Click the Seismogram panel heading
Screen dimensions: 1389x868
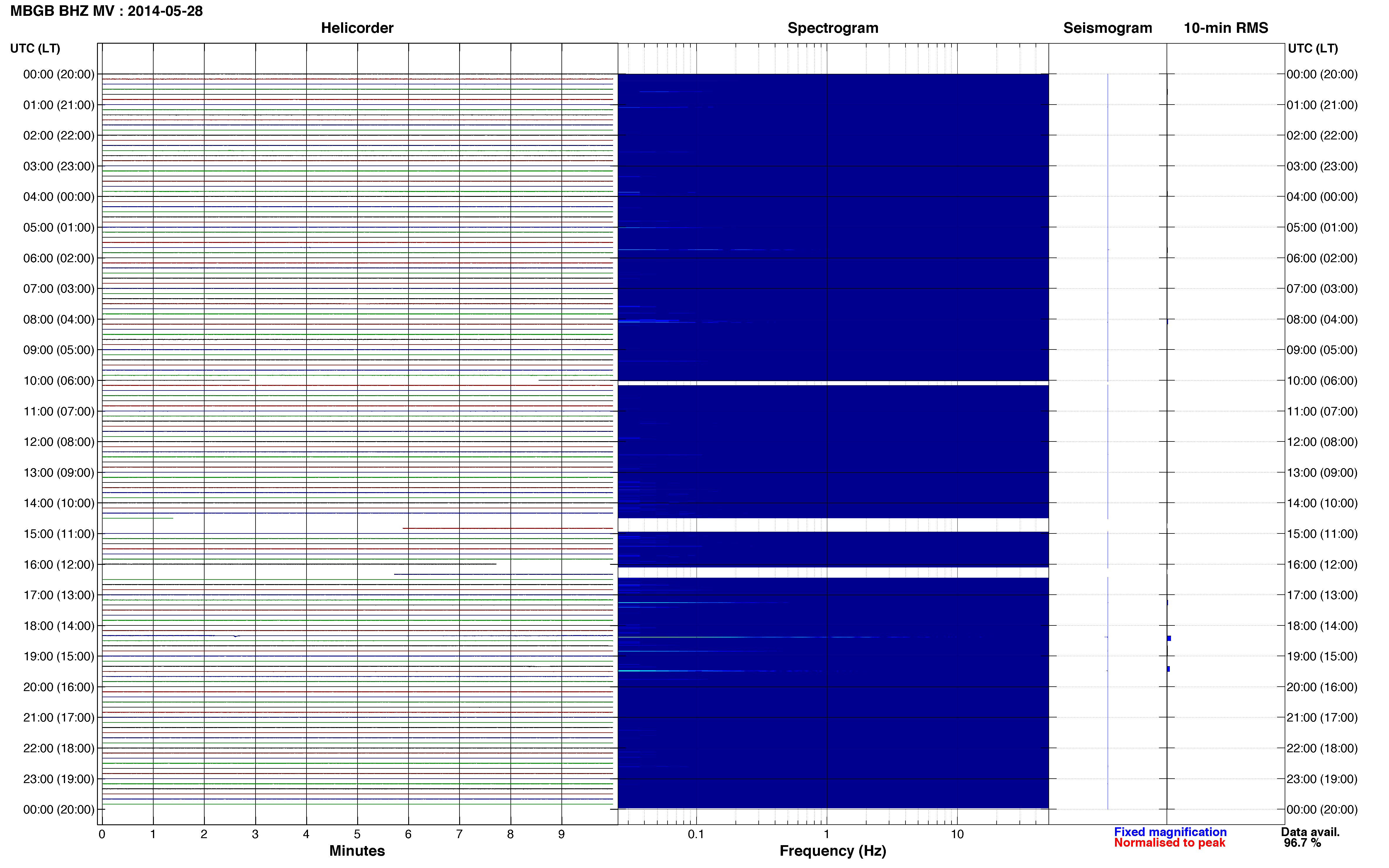click(1107, 28)
